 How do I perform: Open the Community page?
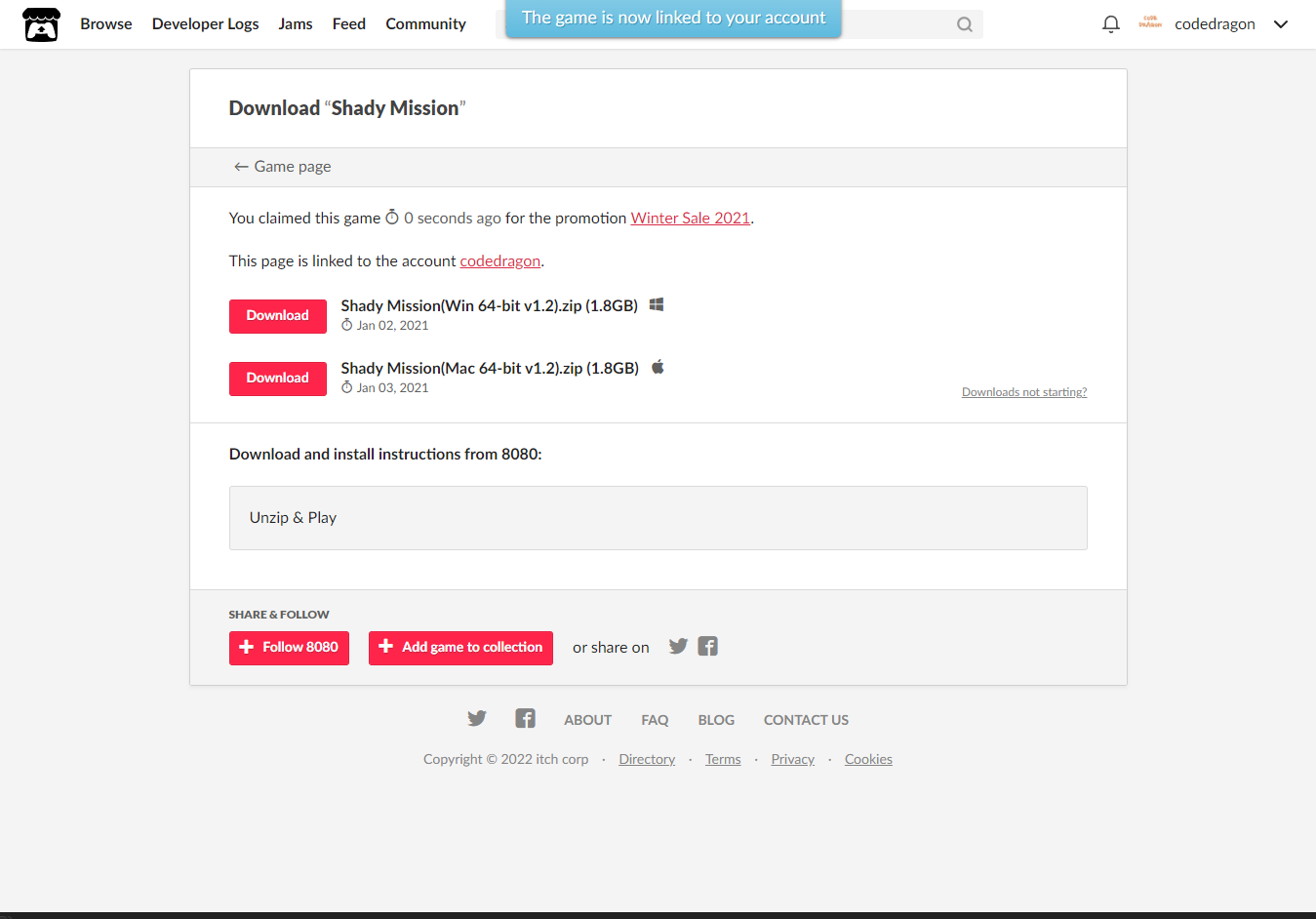(425, 23)
